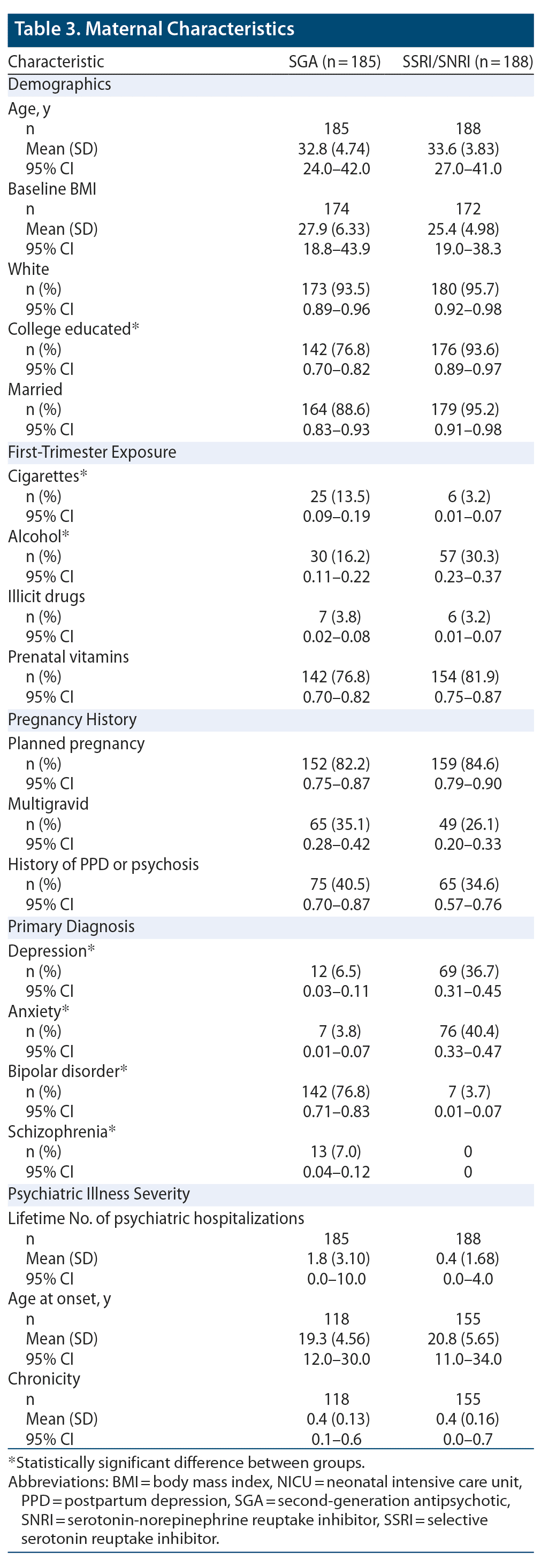The image size is (541, 1568).
Task: Click the Psychiatric Illness Severity section heading
Action: coord(98,1193)
